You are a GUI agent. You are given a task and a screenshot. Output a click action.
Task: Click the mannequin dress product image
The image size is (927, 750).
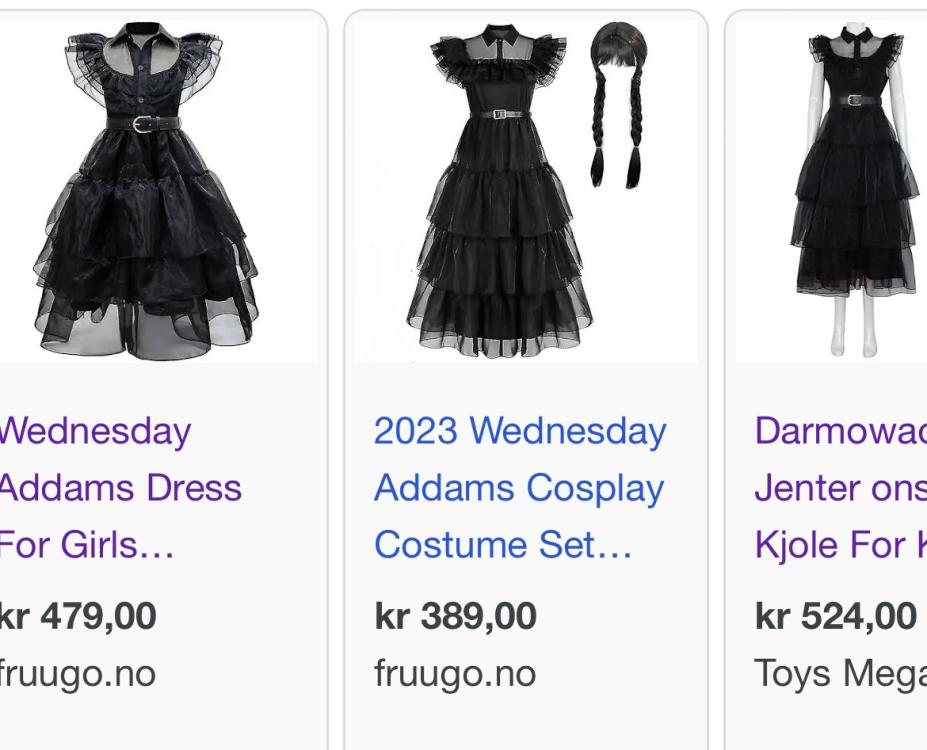pyautogui.click(x=831, y=191)
